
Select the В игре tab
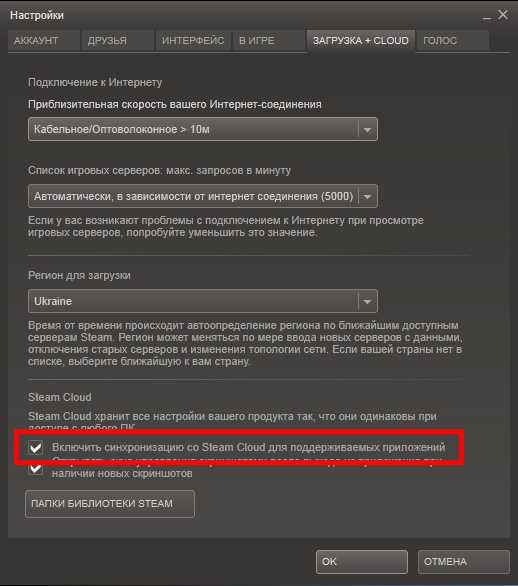(269, 40)
